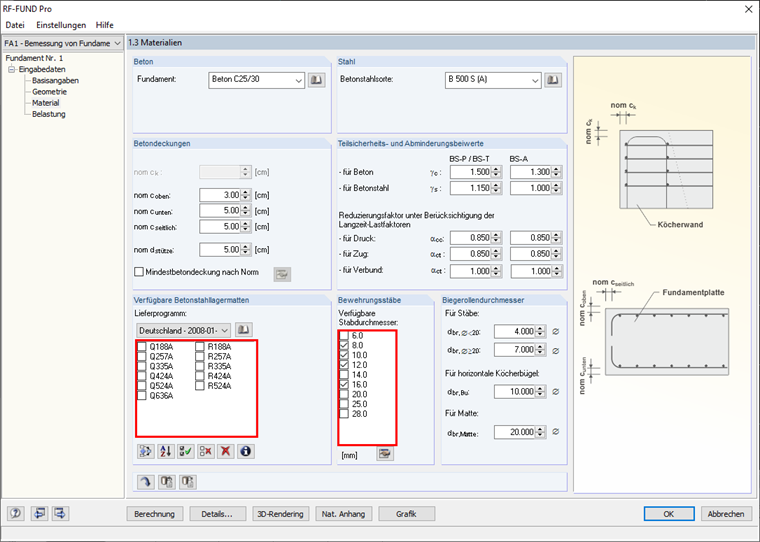Image resolution: width=760 pixels, height=542 pixels.
Task: Select Basisangaben in the navigation tree
Action: [x=55, y=80]
